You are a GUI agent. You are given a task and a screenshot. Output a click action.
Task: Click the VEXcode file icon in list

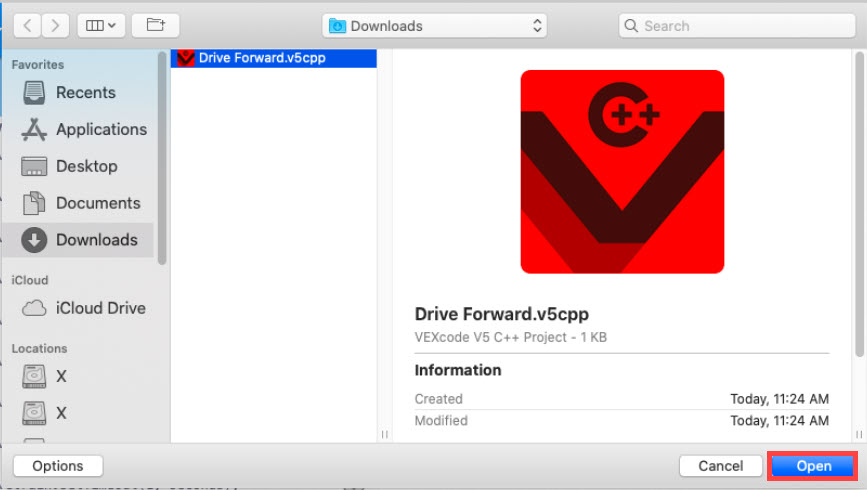[x=186, y=58]
